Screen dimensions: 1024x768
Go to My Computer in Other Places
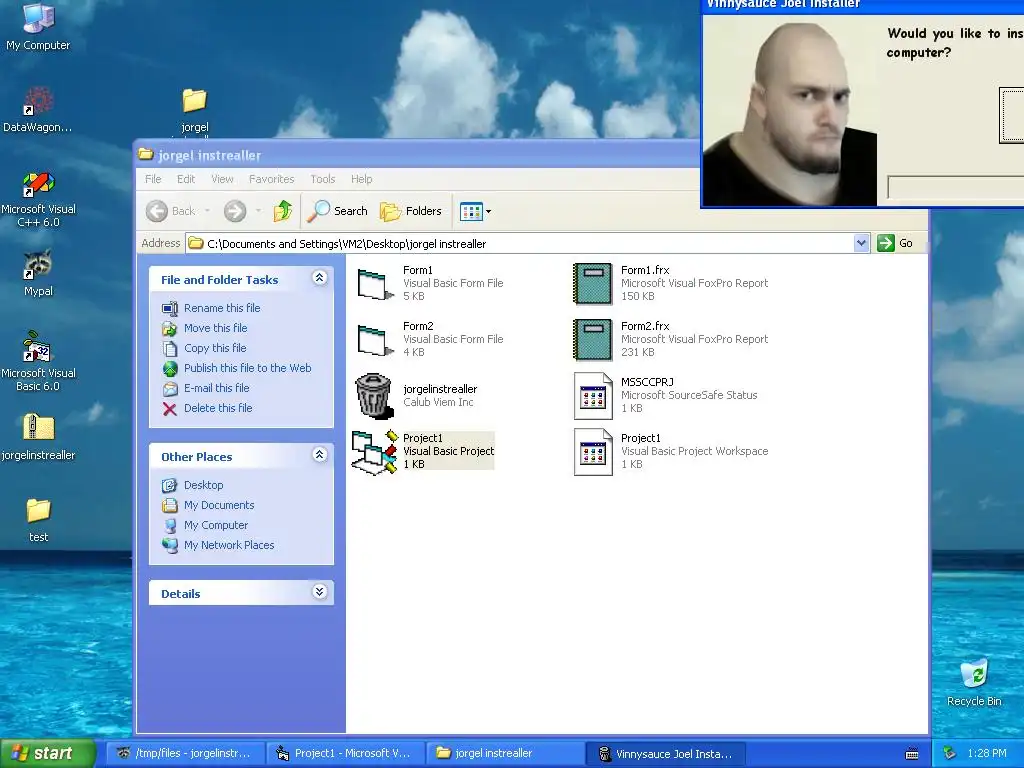click(x=205, y=525)
